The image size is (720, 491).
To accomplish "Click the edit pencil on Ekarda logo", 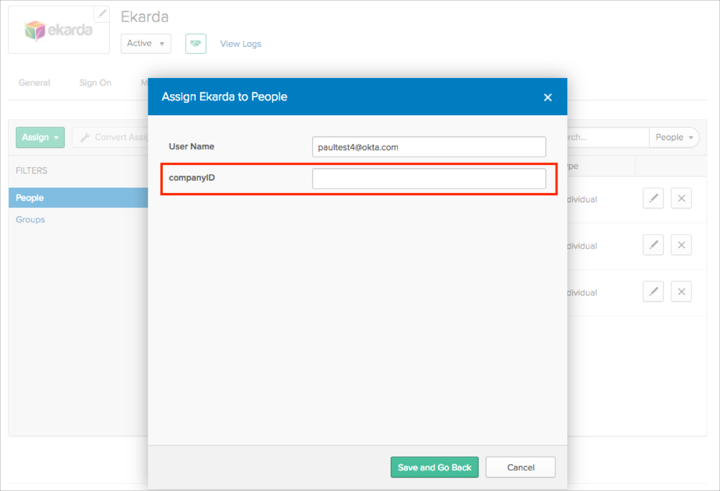I will click(x=102, y=14).
